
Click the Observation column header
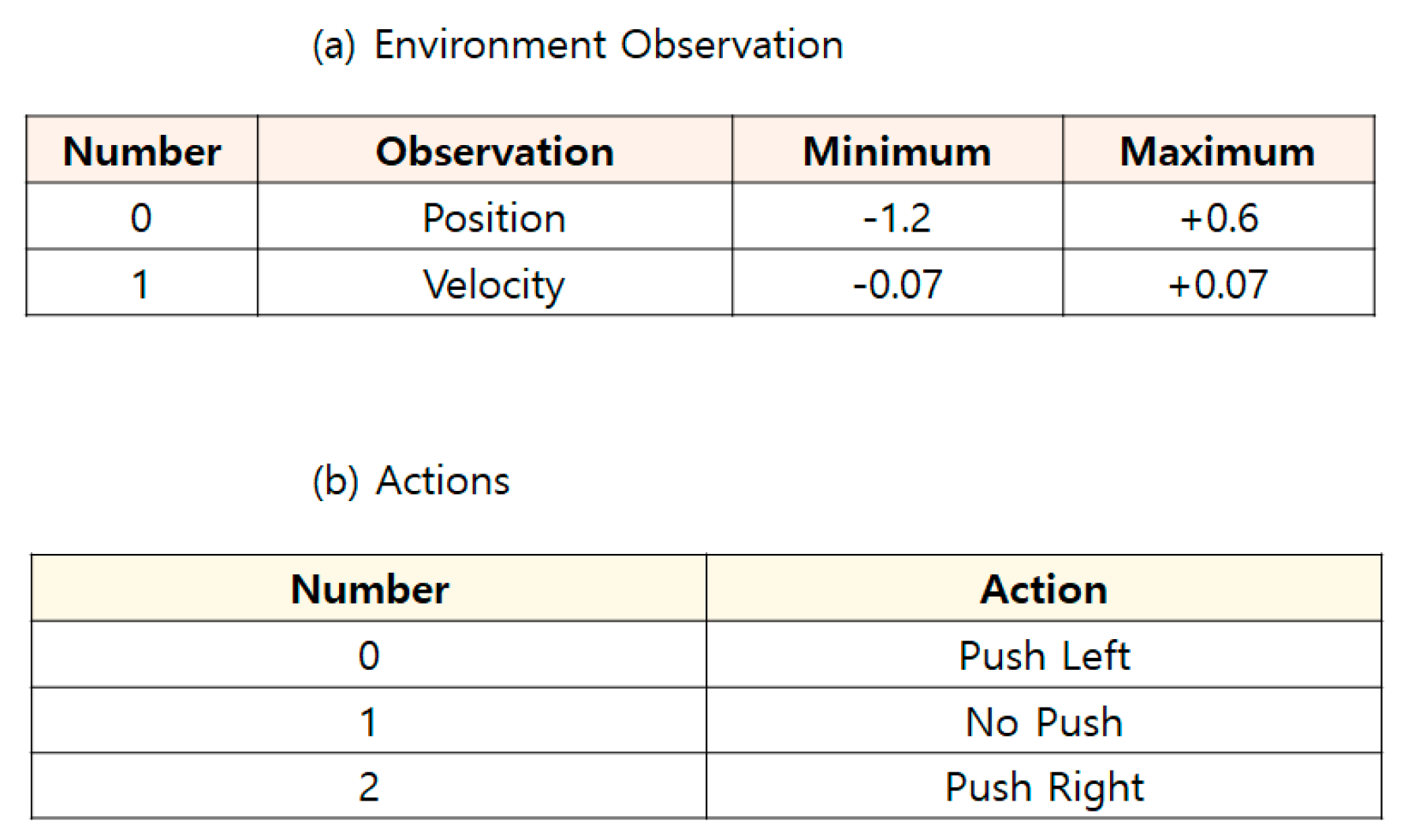click(x=494, y=151)
